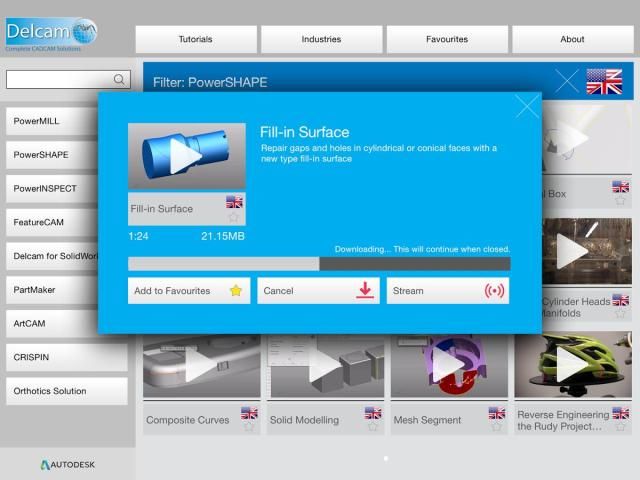The image size is (640, 480).
Task: Play the Fill-in Surface video thumbnail
Action: (187, 157)
